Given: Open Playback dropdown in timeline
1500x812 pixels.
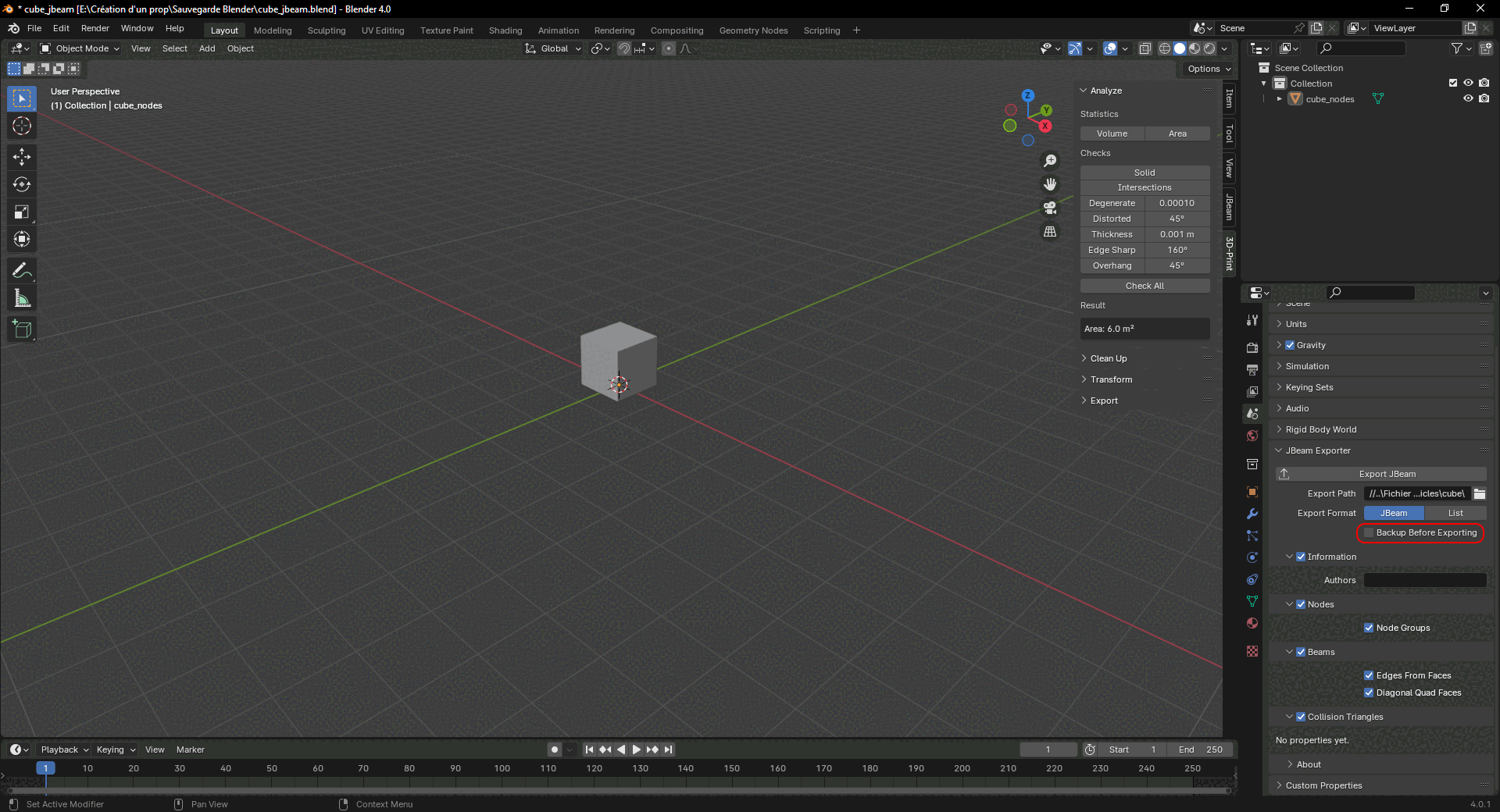Looking at the screenshot, I should point(65,750).
